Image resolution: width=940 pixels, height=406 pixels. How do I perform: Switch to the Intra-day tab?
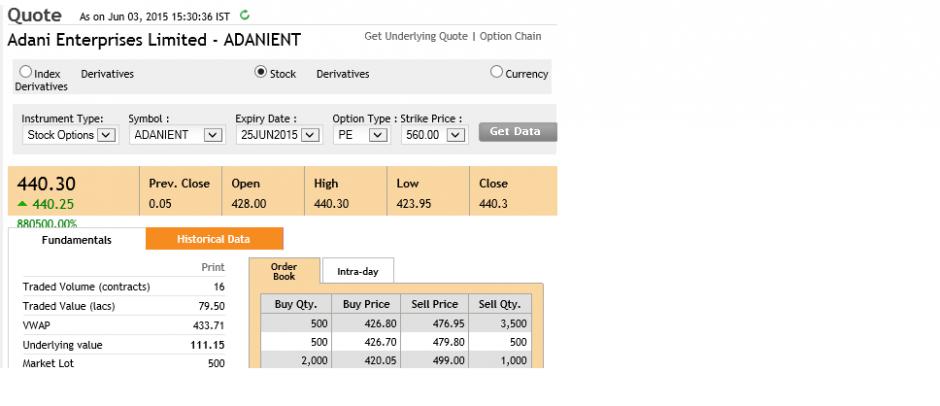tap(358, 271)
